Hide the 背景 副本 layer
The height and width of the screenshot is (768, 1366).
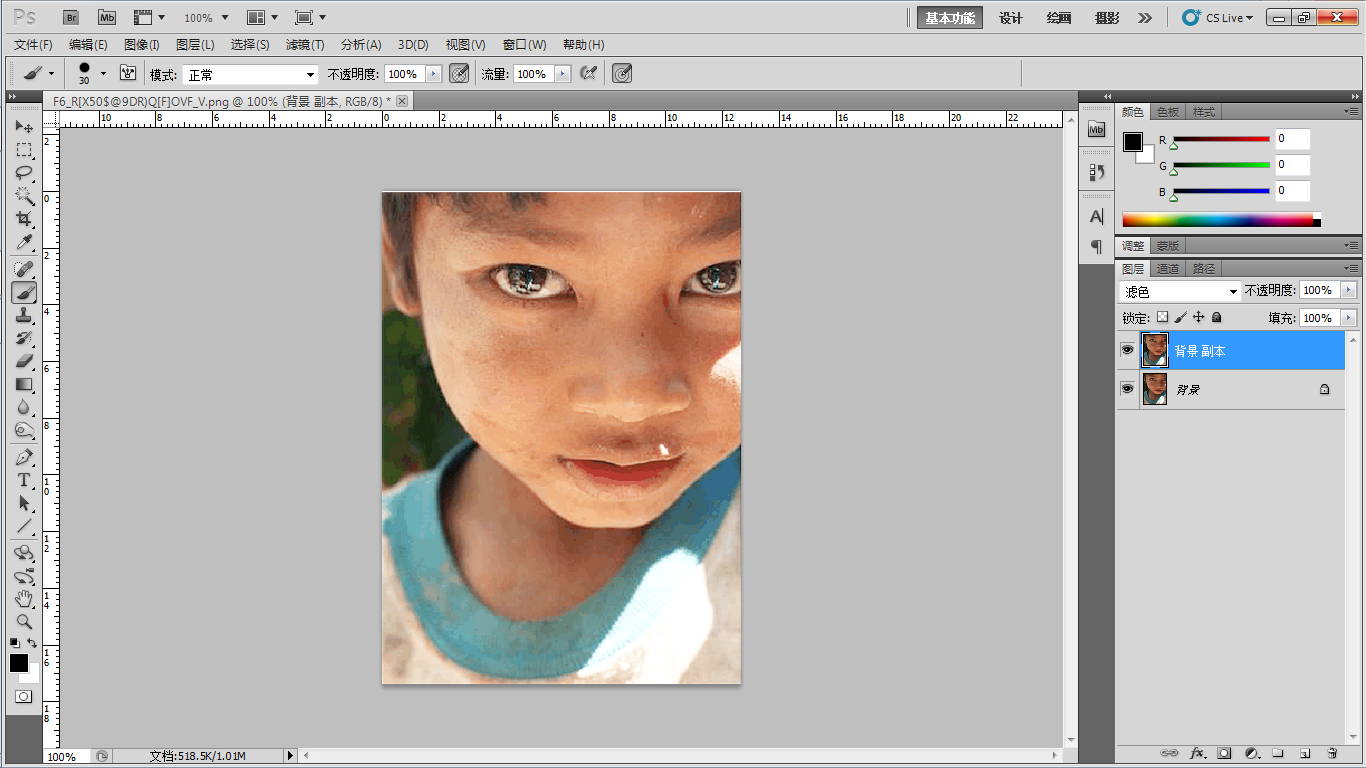(1128, 350)
